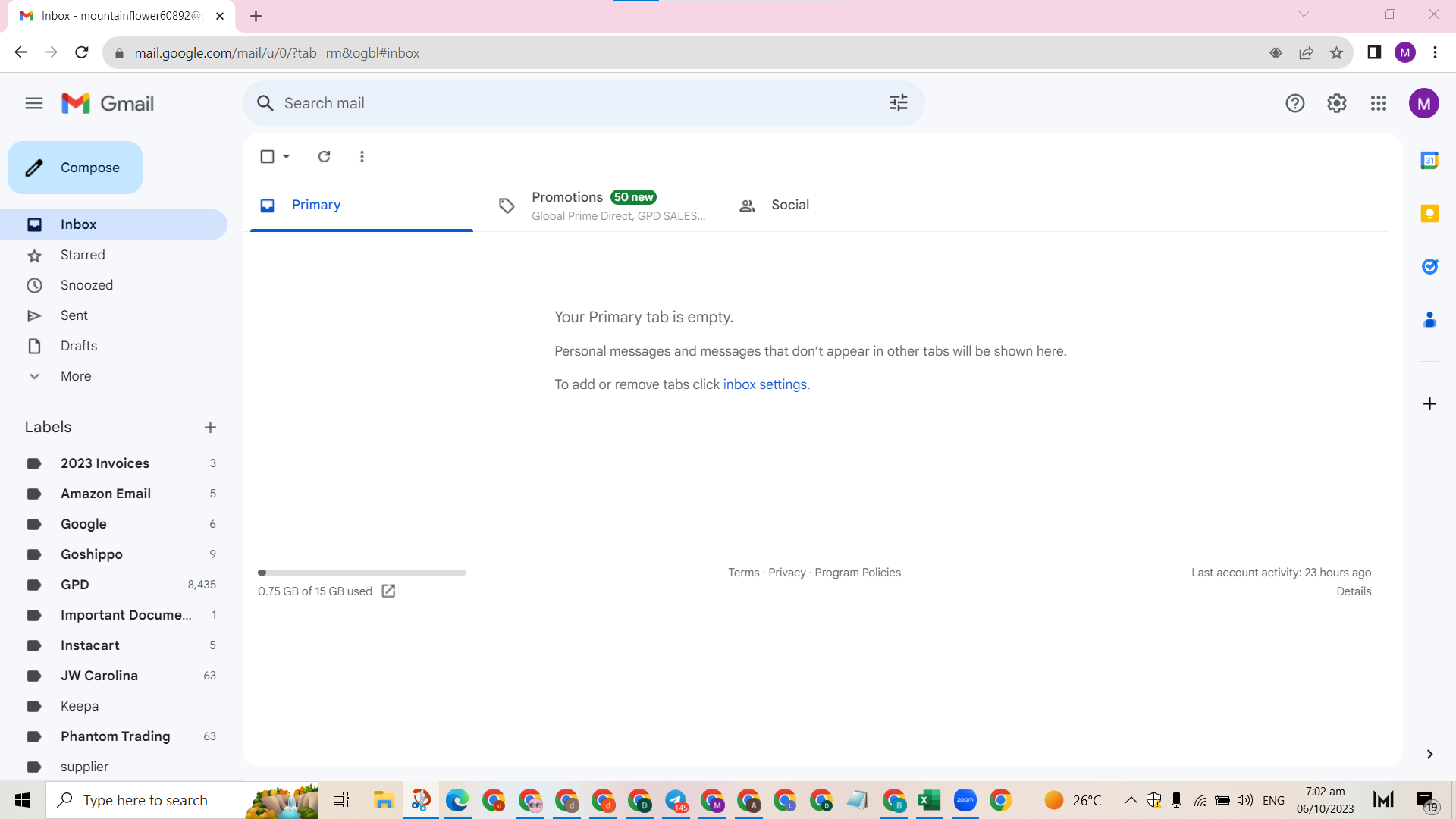Share this page from address bar

[x=1306, y=53]
